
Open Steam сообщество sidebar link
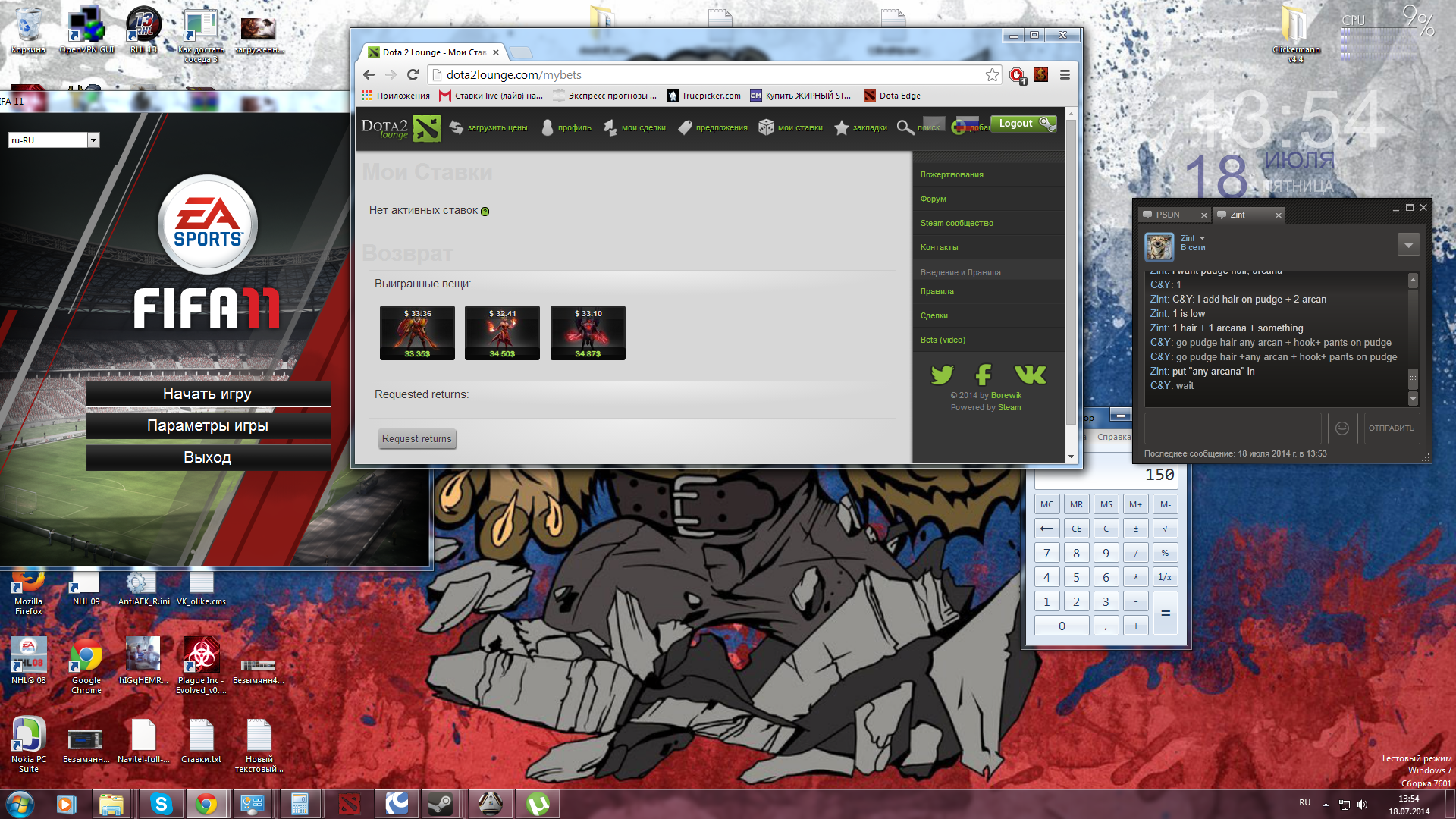point(957,224)
